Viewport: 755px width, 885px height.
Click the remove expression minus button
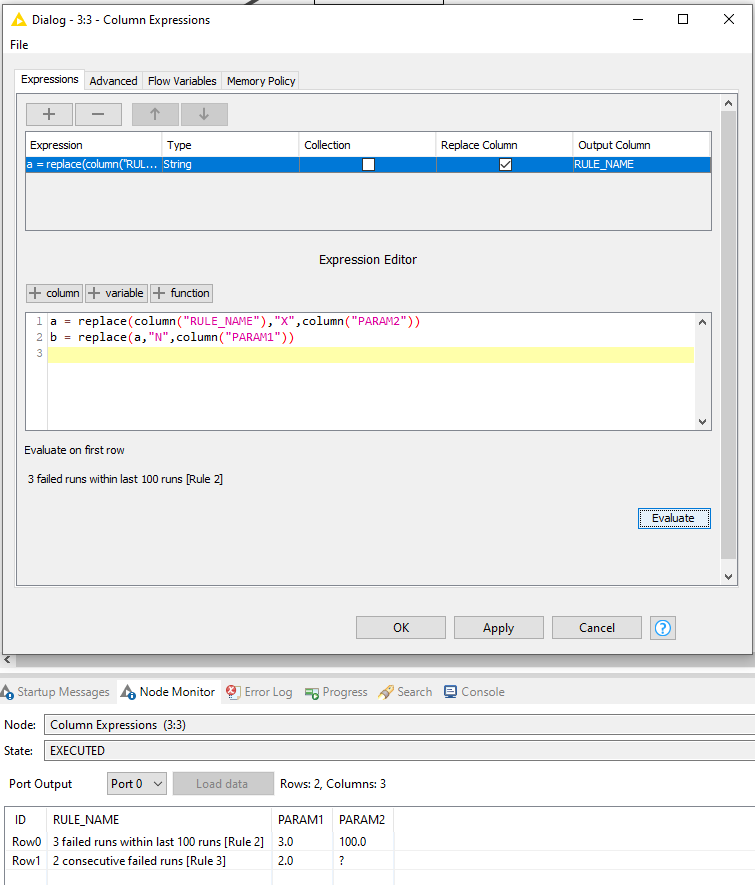[98, 114]
